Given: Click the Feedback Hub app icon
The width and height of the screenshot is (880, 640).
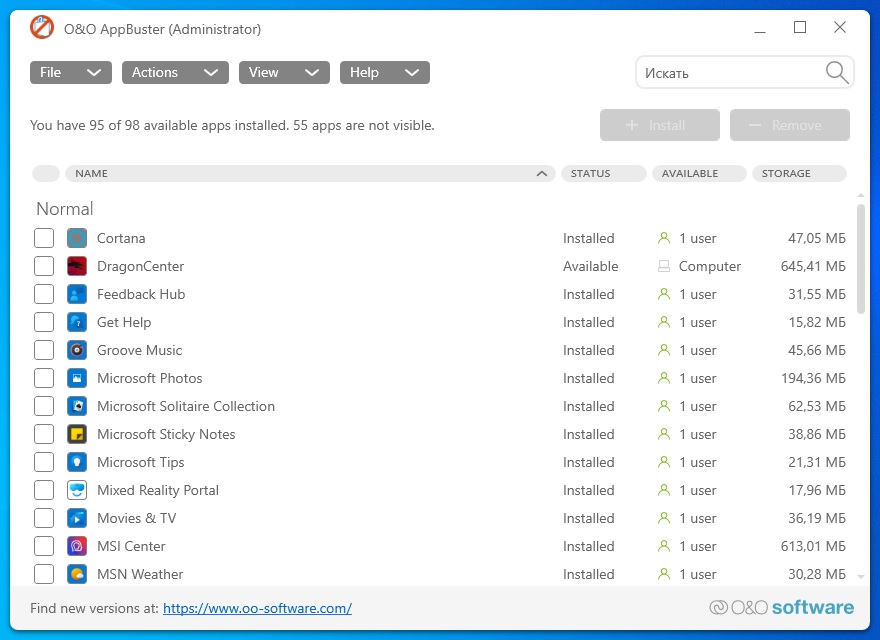Looking at the screenshot, I should 77,294.
